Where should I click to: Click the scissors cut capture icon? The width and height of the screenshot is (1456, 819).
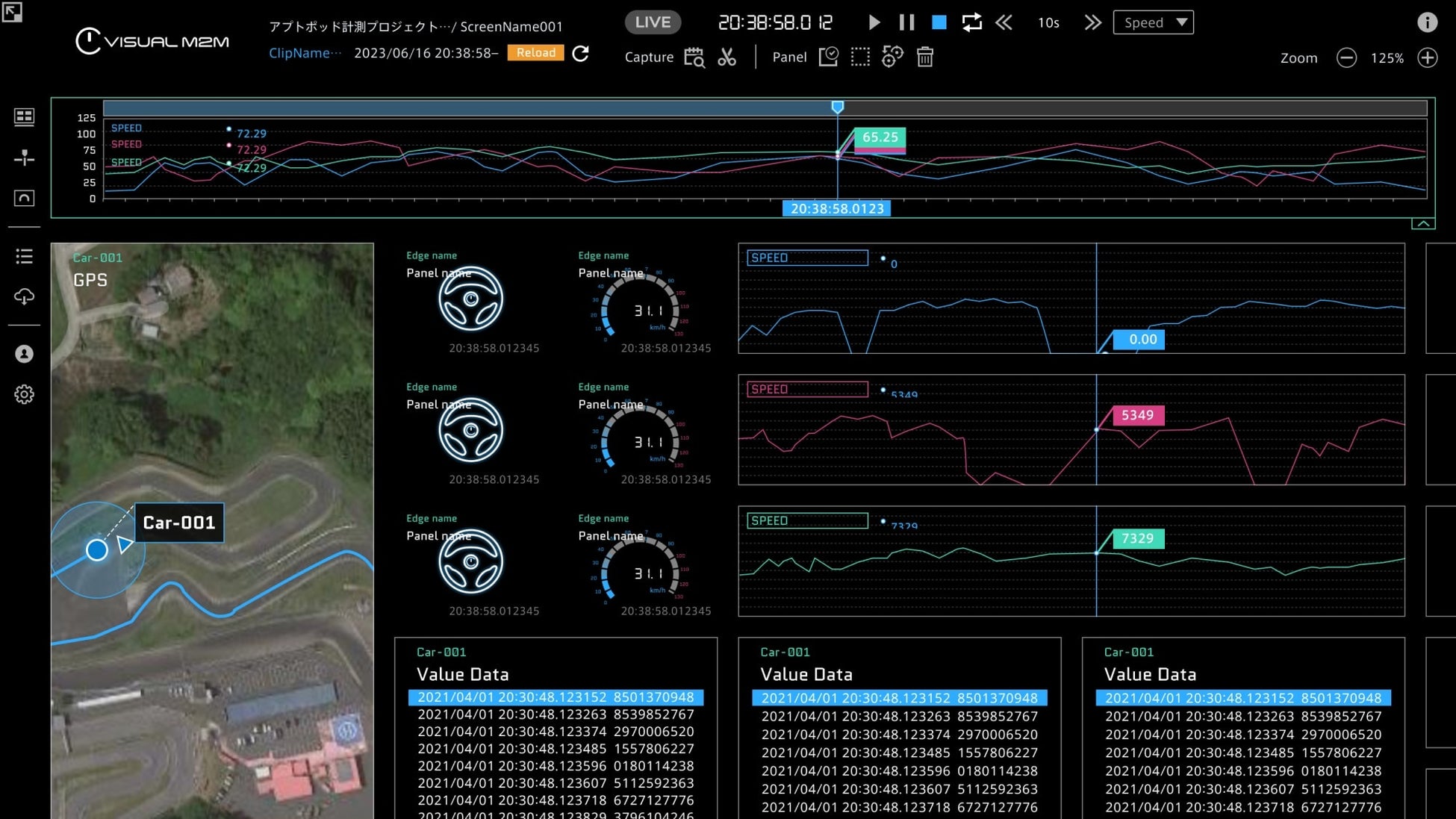point(727,57)
